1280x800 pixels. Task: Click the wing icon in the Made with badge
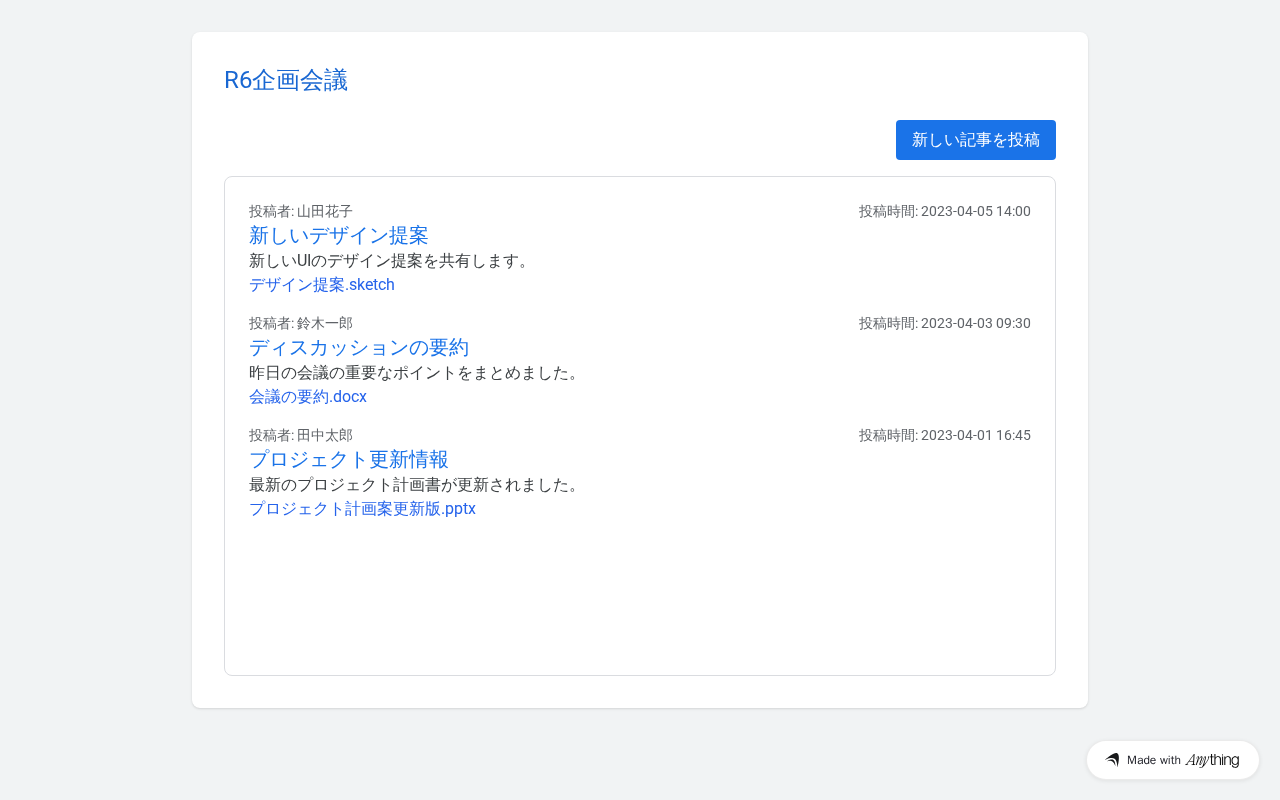click(1112, 760)
